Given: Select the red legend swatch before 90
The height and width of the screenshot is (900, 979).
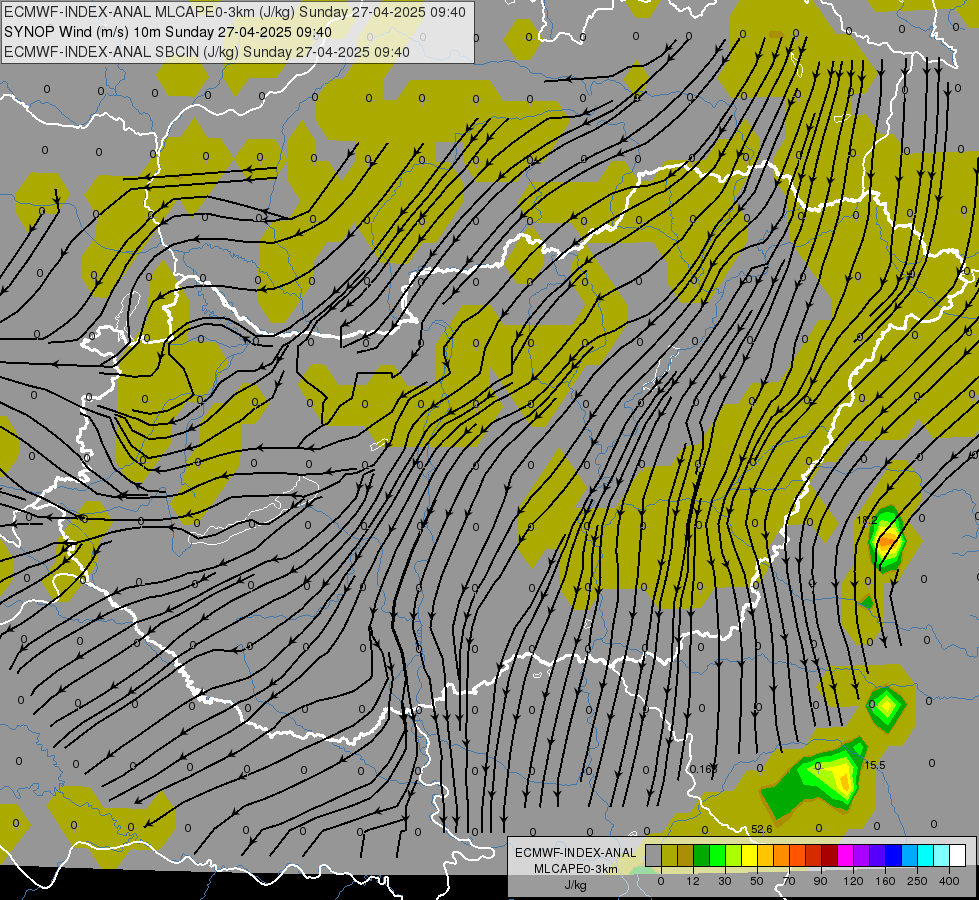Looking at the screenshot, I should click(814, 855).
